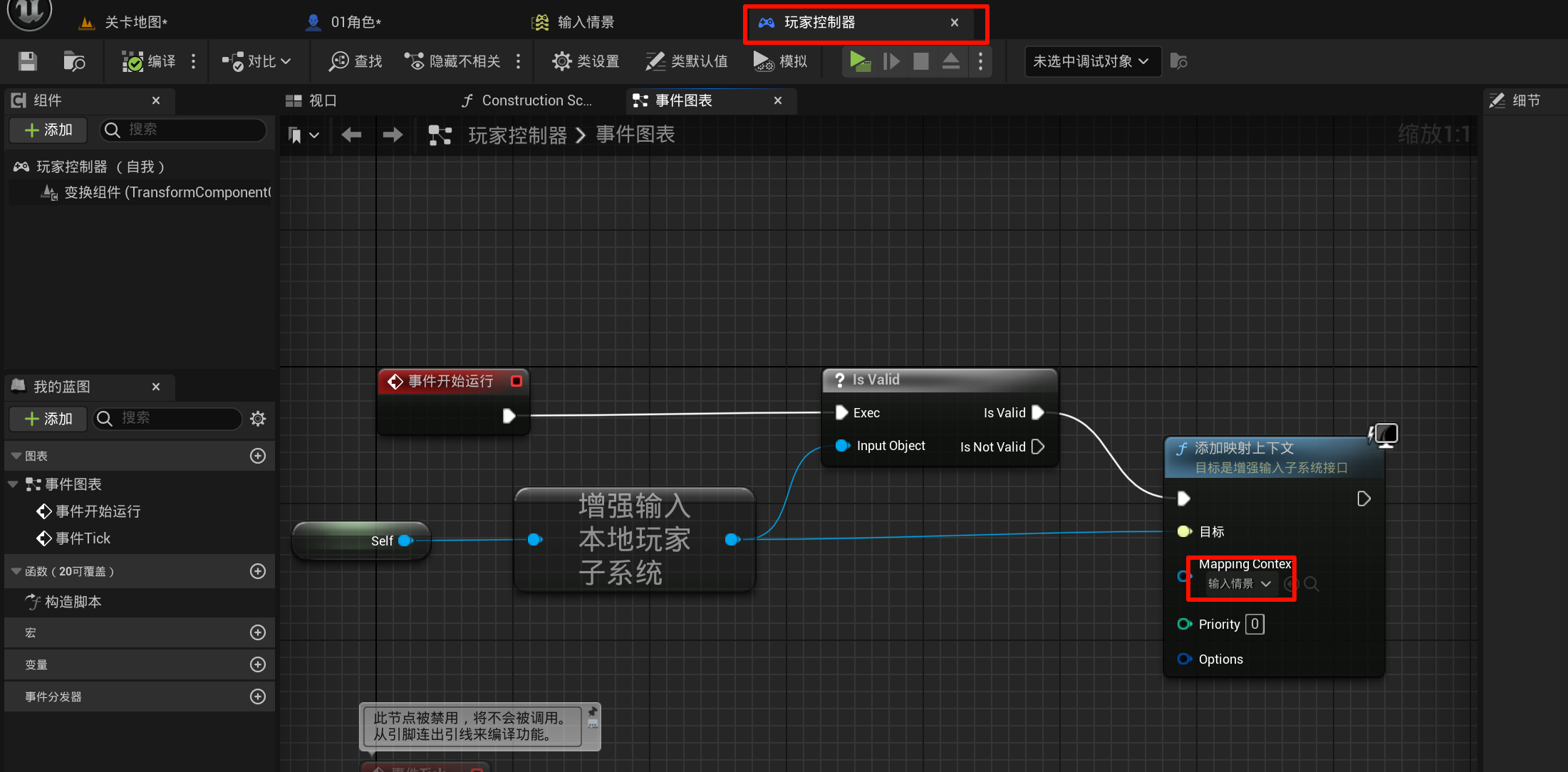Screen dimensions: 1568x772
Task: Click the Priority value input field
Action: coord(1255,624)
